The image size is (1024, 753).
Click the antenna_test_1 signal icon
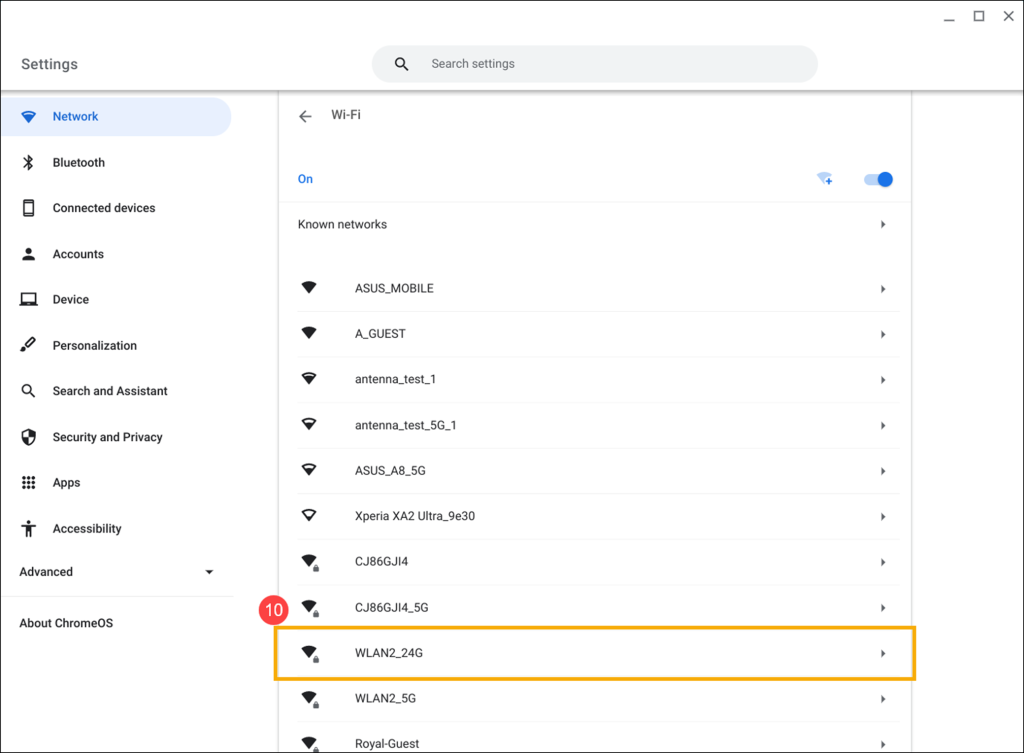click(309, 378)
